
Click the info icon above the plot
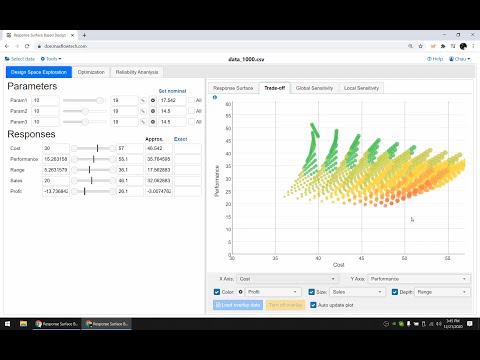click(x=215, y=97)
